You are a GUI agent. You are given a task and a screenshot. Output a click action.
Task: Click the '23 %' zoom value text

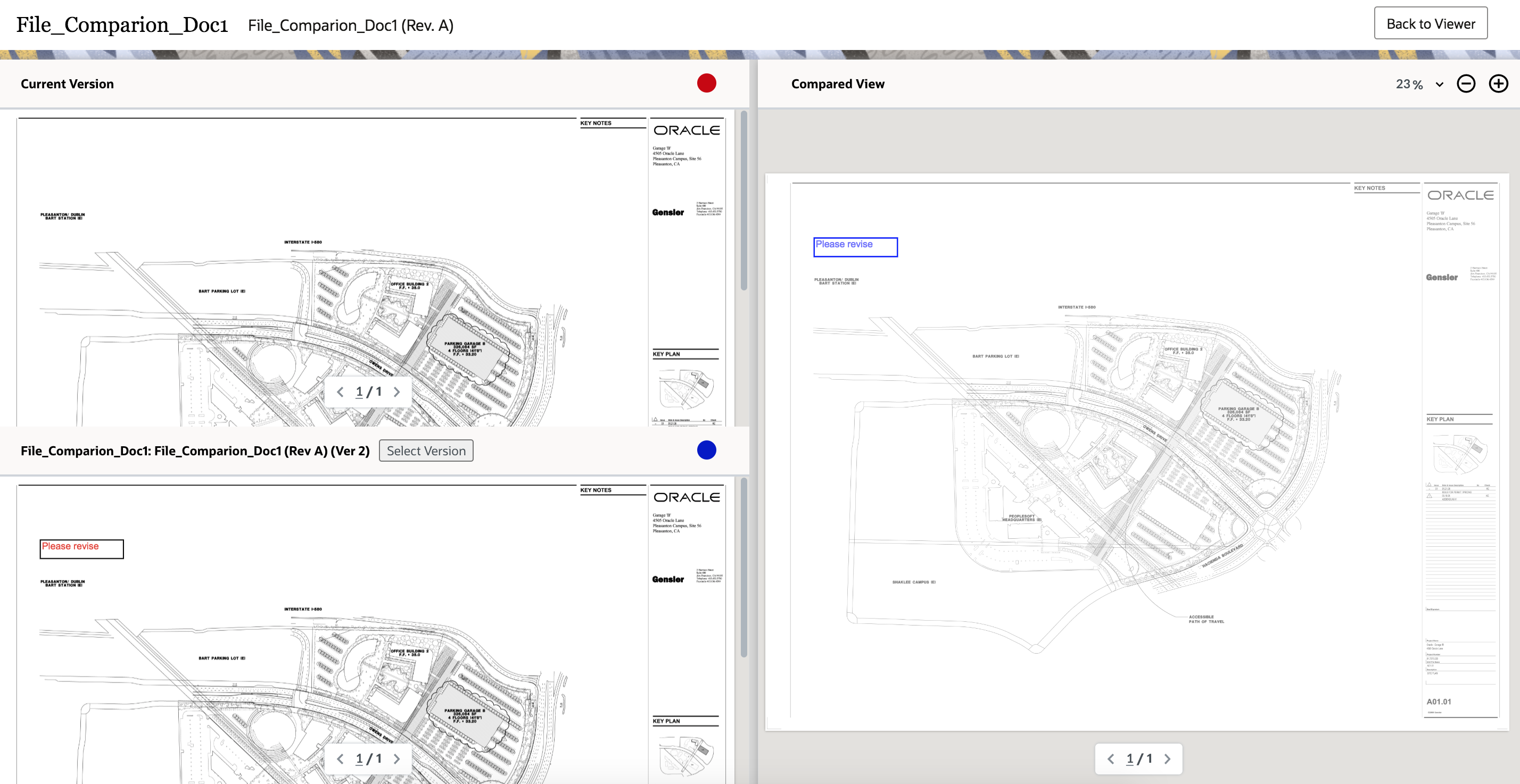(1409, 85)
